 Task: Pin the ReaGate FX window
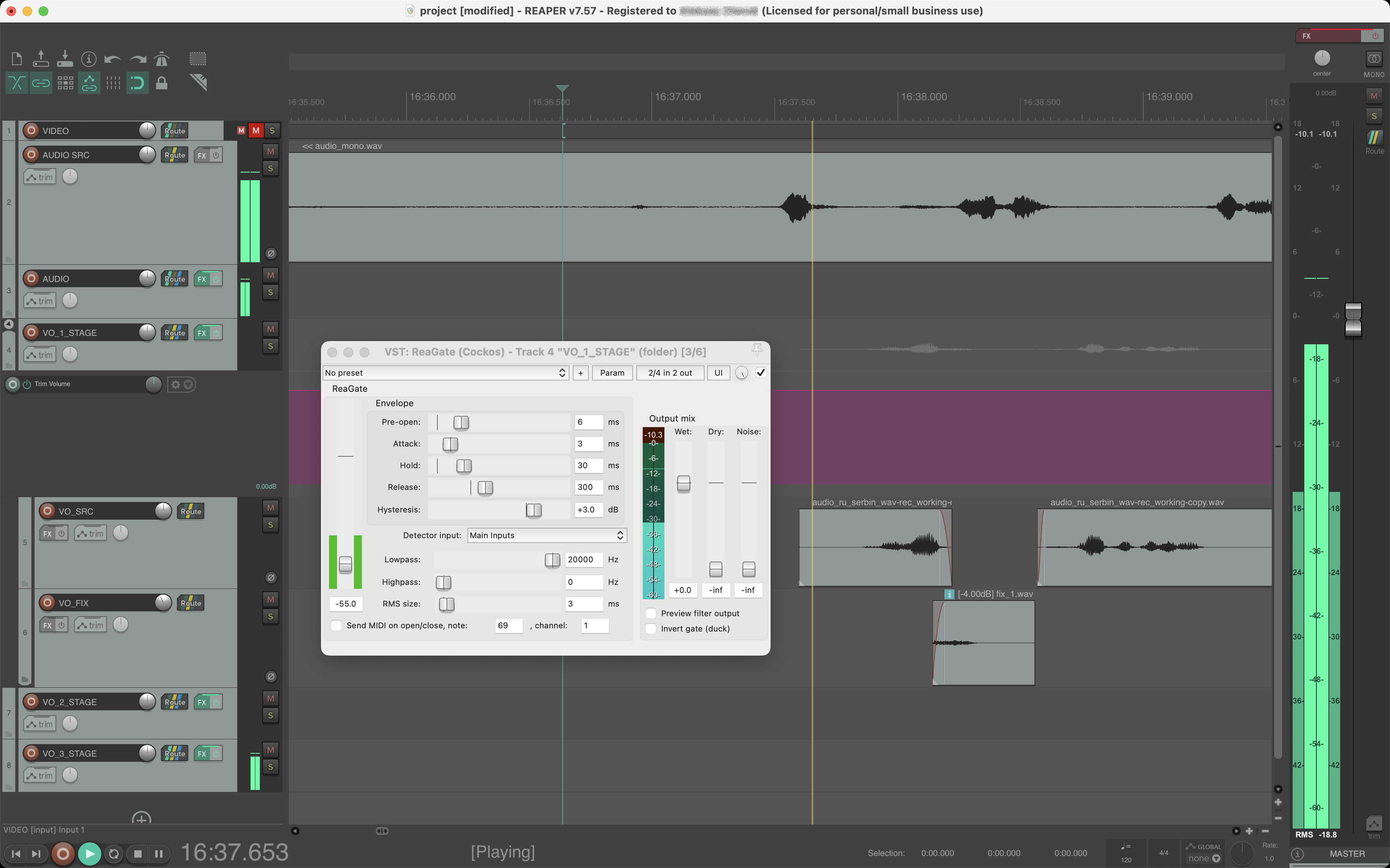pyautogui.click(x=757, y=350)
